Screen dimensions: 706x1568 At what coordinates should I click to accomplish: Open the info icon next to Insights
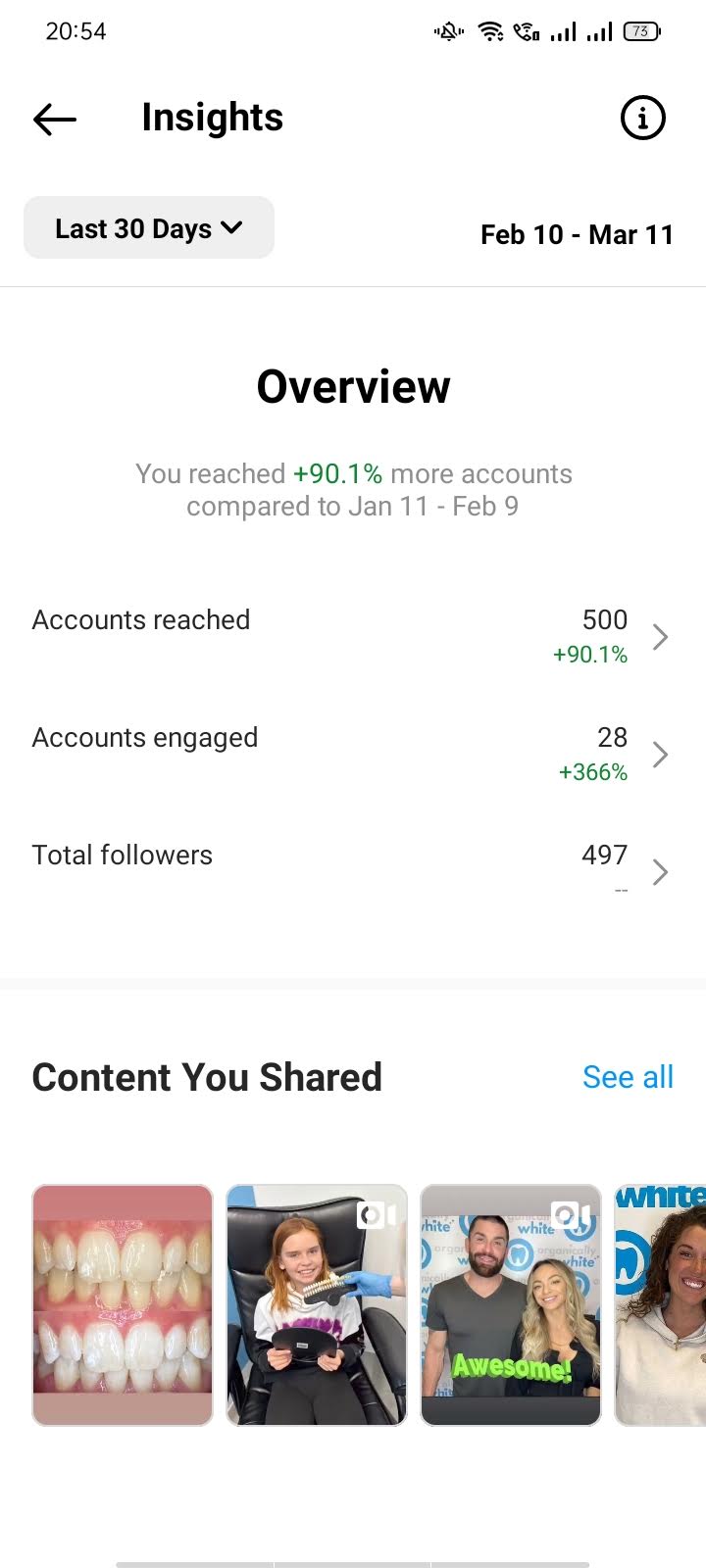tap(643, 119)
